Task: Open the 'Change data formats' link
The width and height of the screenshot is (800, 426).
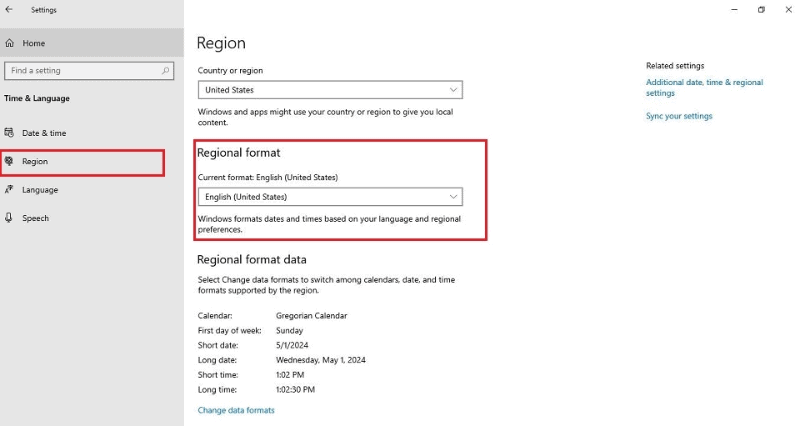Action: pos(236,410)
